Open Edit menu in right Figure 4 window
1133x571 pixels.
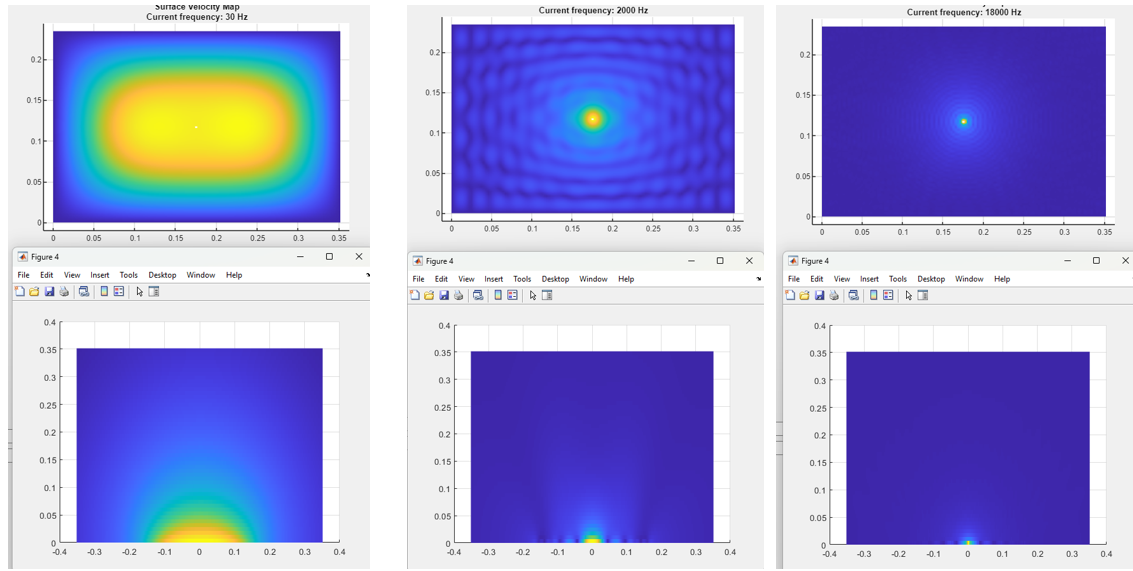pos(817,279)
